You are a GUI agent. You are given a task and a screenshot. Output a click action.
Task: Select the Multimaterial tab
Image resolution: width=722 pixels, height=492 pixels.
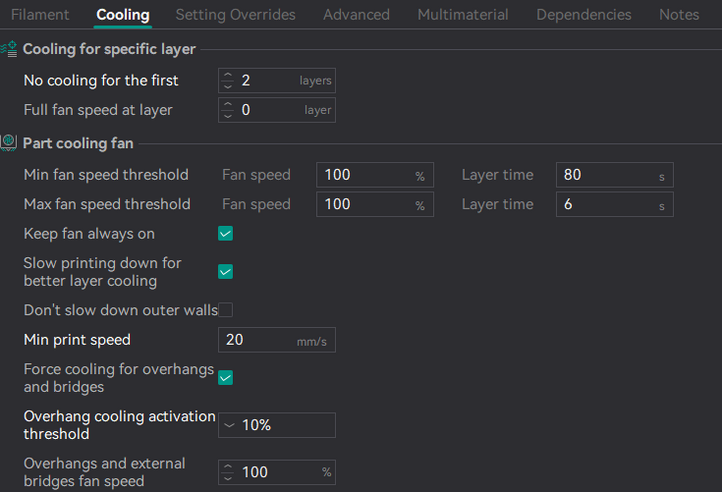click(462, 15)
